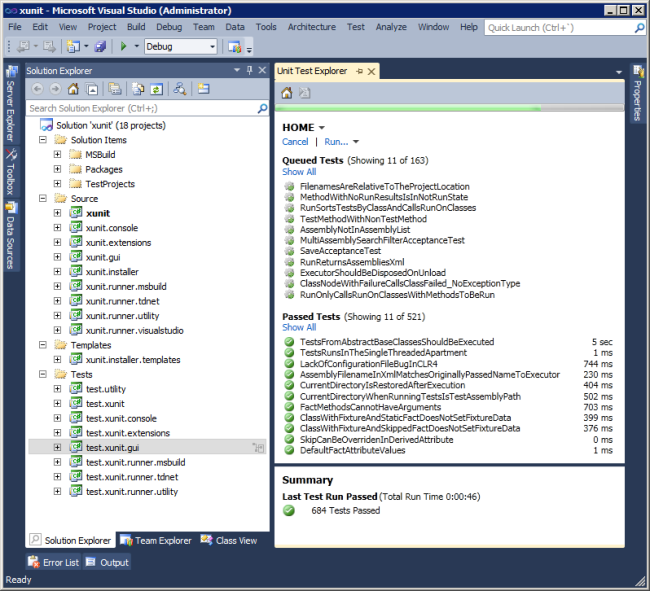The width and height of the screenshot is (650, 591).
Task: Click the test run progress bar
Action: pos(449,108)
